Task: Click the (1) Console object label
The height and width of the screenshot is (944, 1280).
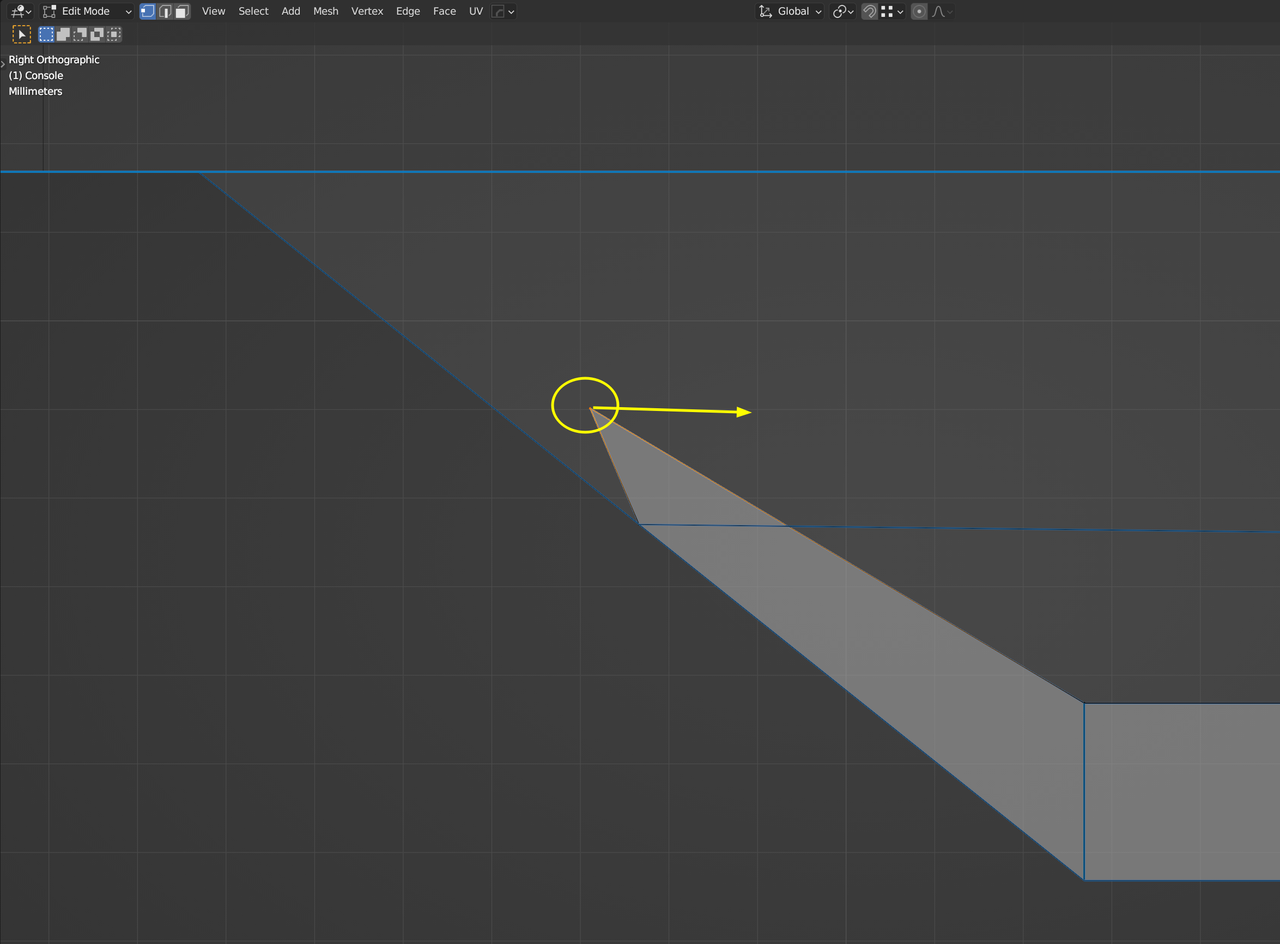Action: 36,76
